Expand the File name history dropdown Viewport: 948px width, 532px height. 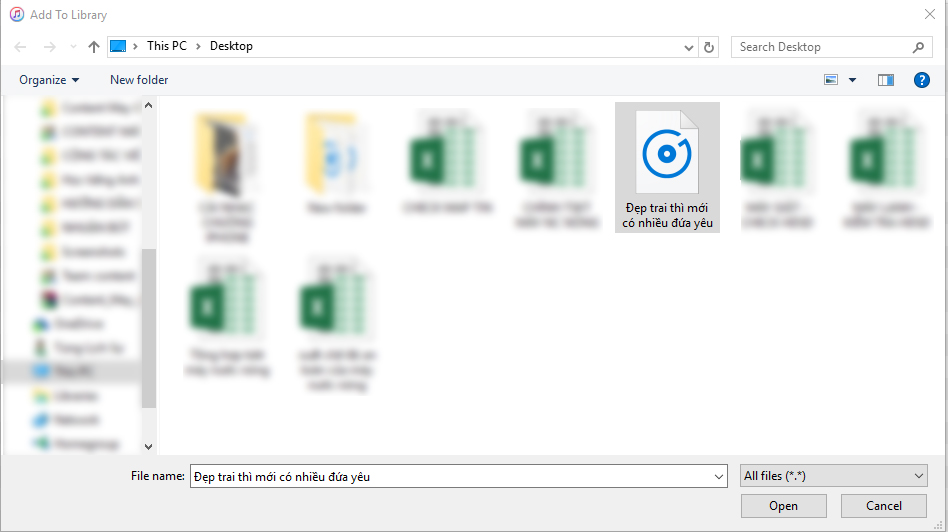coord(718,477)
